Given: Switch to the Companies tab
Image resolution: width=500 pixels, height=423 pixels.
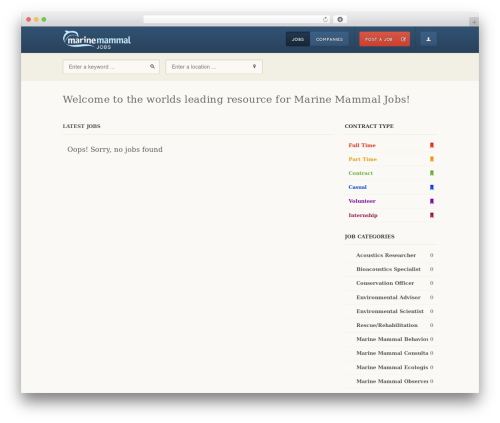Looking at the screenshot, I should pyautogui.click(x=329, y=39).
